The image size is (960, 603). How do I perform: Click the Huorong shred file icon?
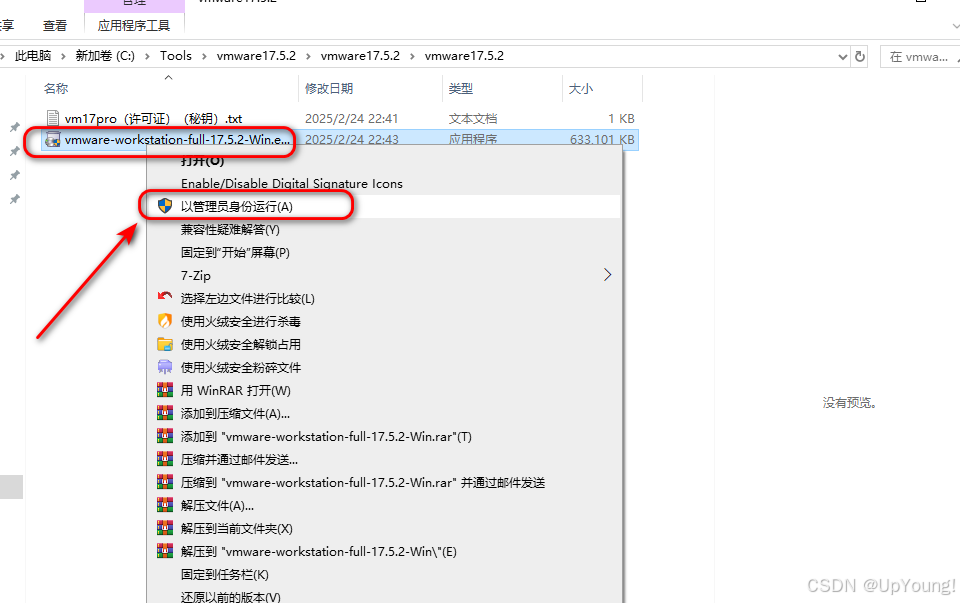(165, 367)
